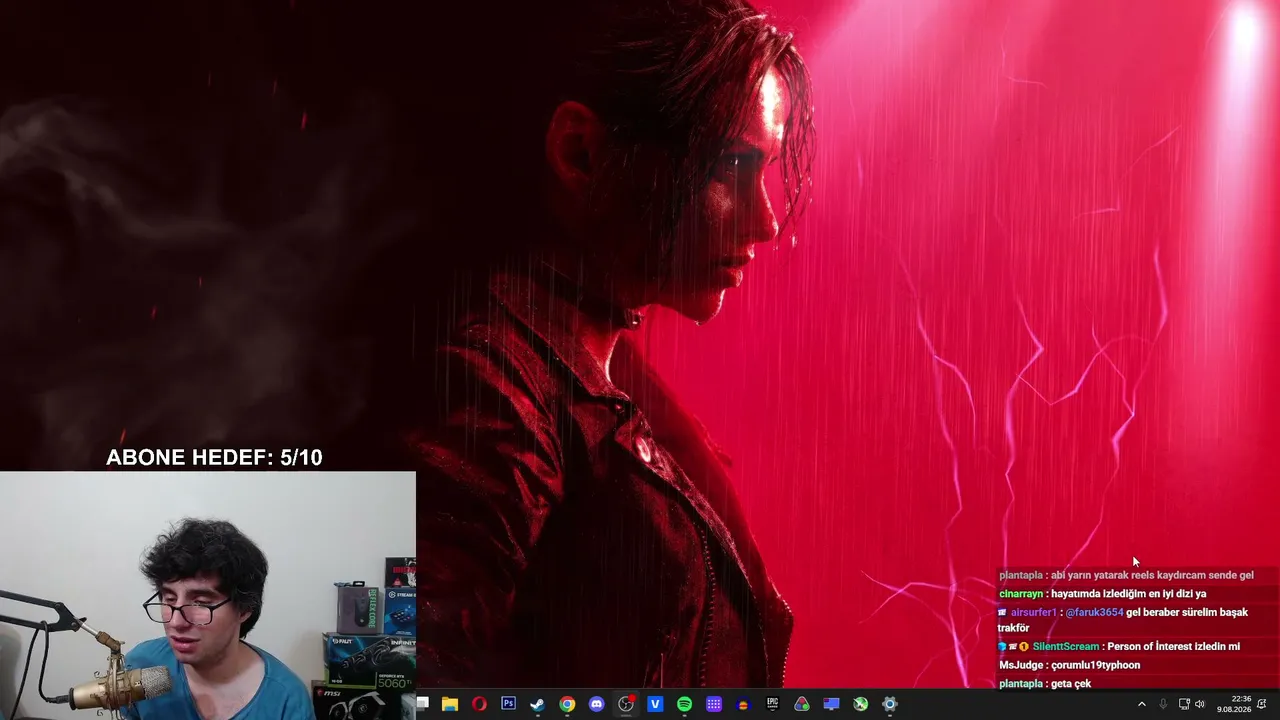
Task: Switch to OBS Studio taskbar icon
Action: (x=626, y=704)
